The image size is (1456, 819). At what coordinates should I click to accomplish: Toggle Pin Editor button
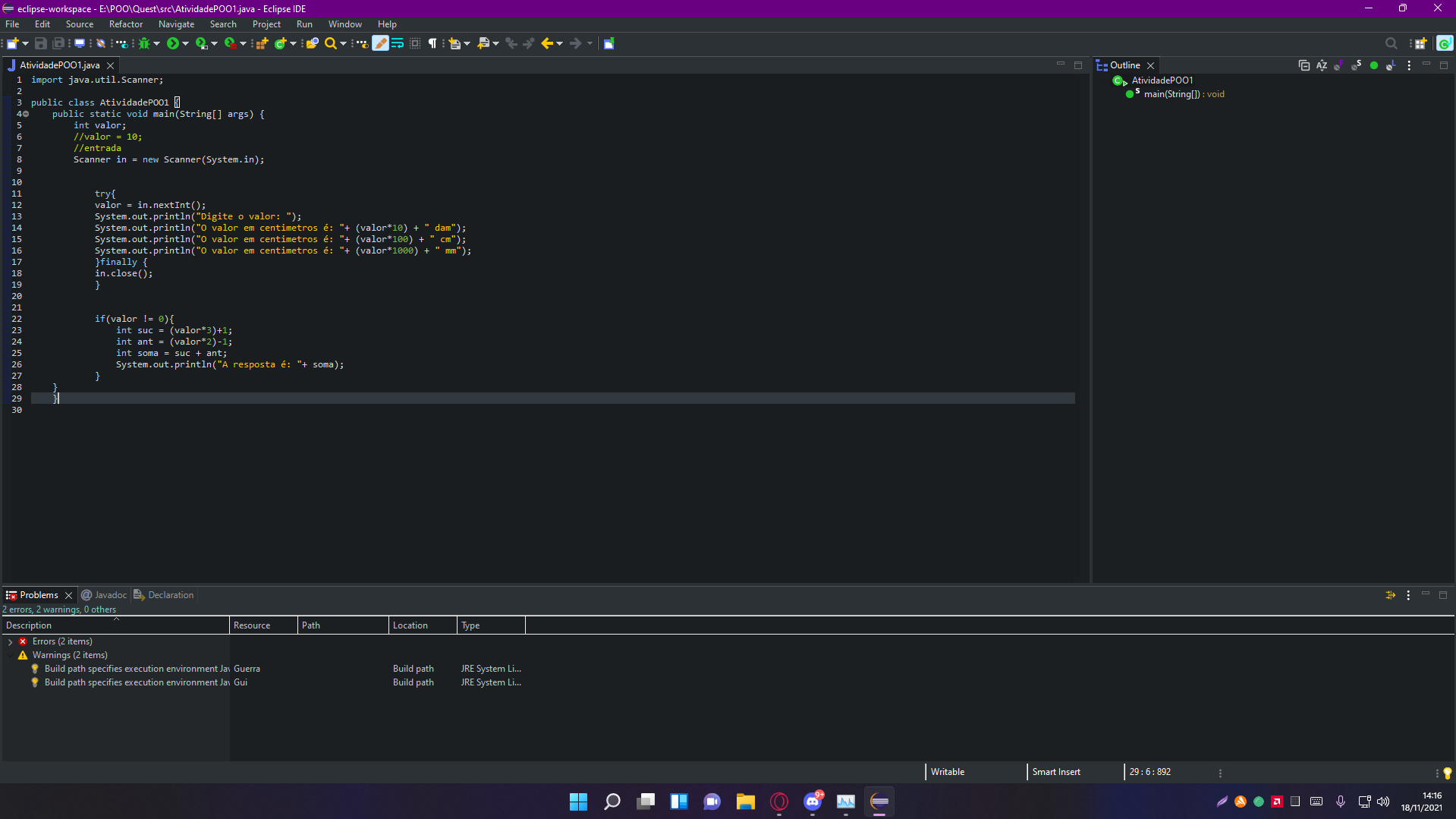(x=609, y=43)
